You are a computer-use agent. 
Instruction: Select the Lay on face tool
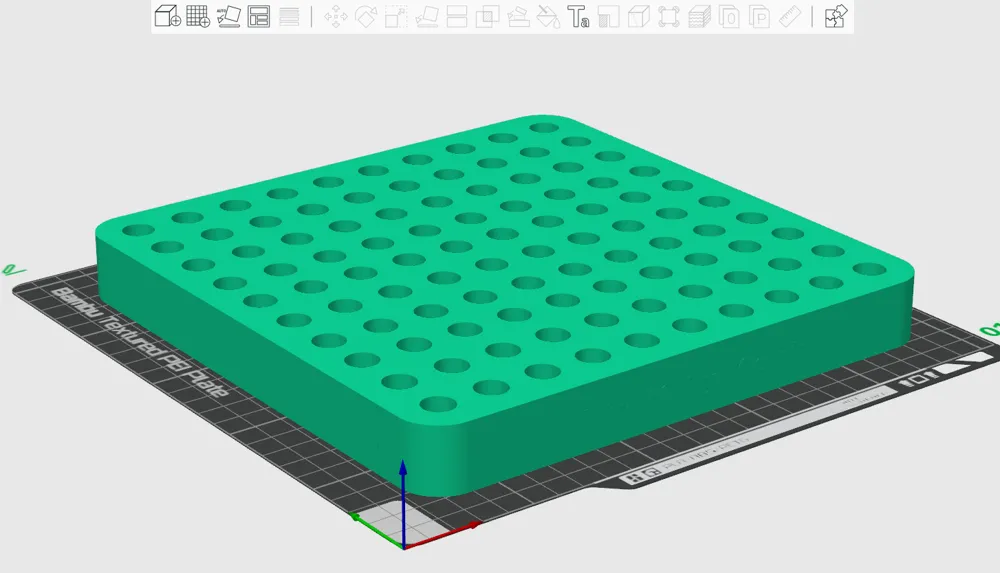[426, 17]
